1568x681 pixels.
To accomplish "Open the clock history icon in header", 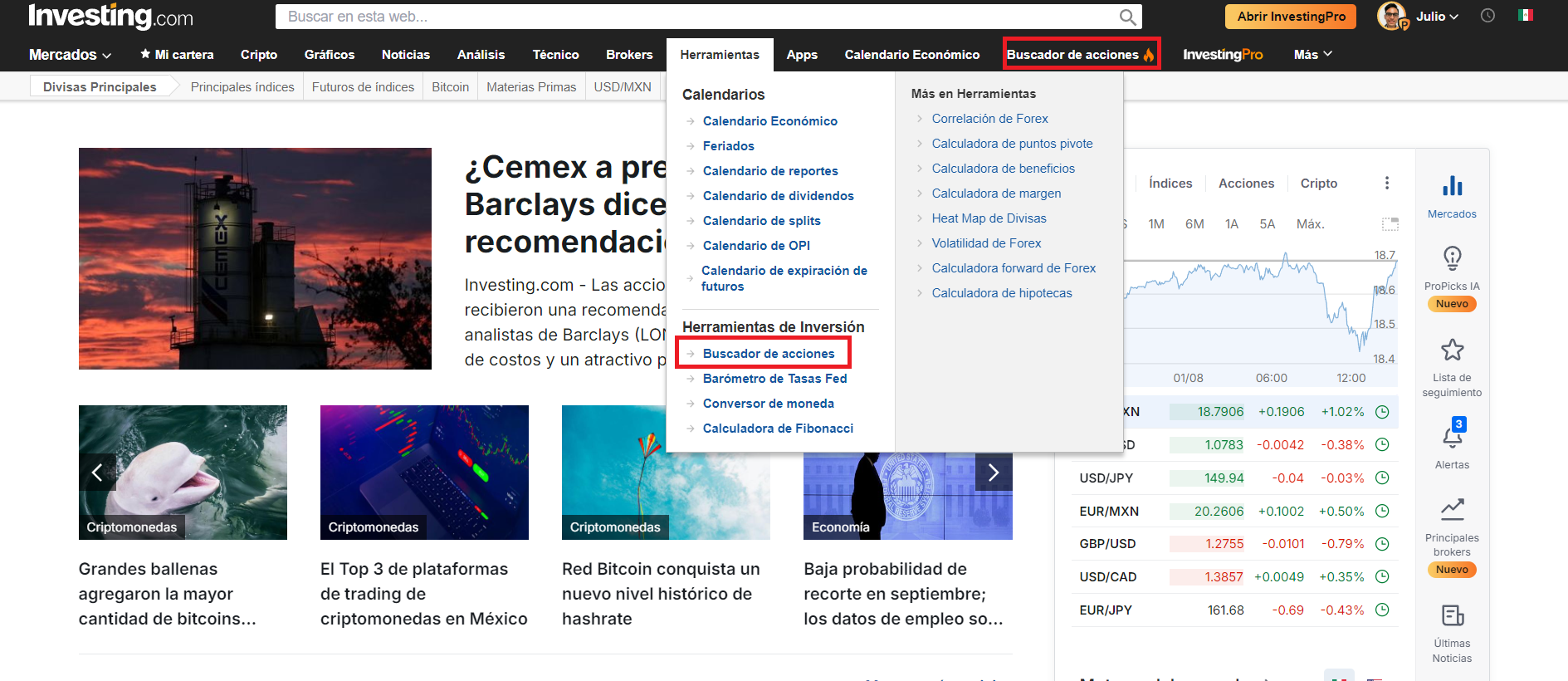I will tap(1487, 16).
